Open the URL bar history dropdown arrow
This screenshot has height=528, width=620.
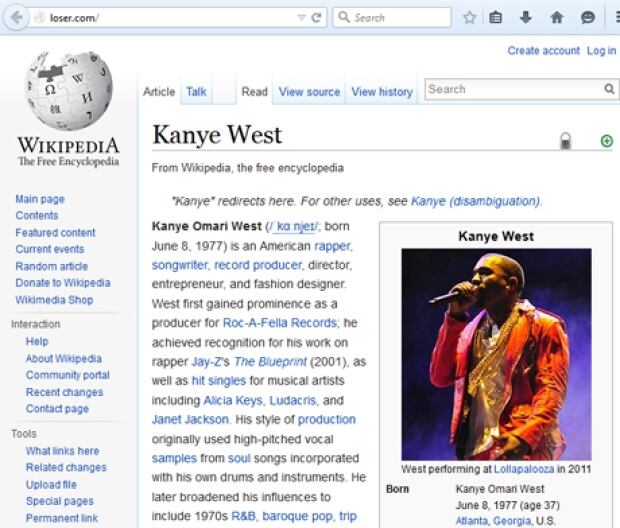pos(302,17)
